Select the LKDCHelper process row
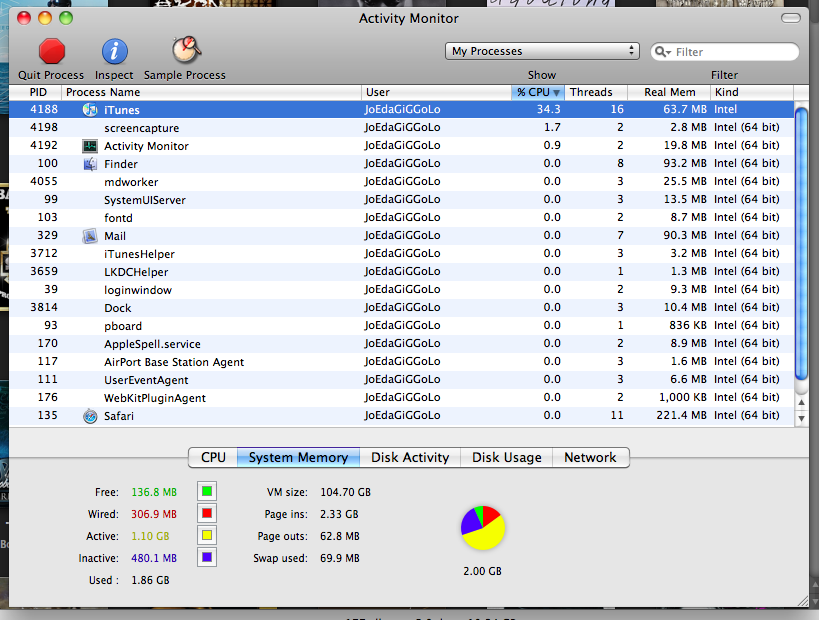The width and height of the screenshot is (819, 620). (x=401, y=272)
